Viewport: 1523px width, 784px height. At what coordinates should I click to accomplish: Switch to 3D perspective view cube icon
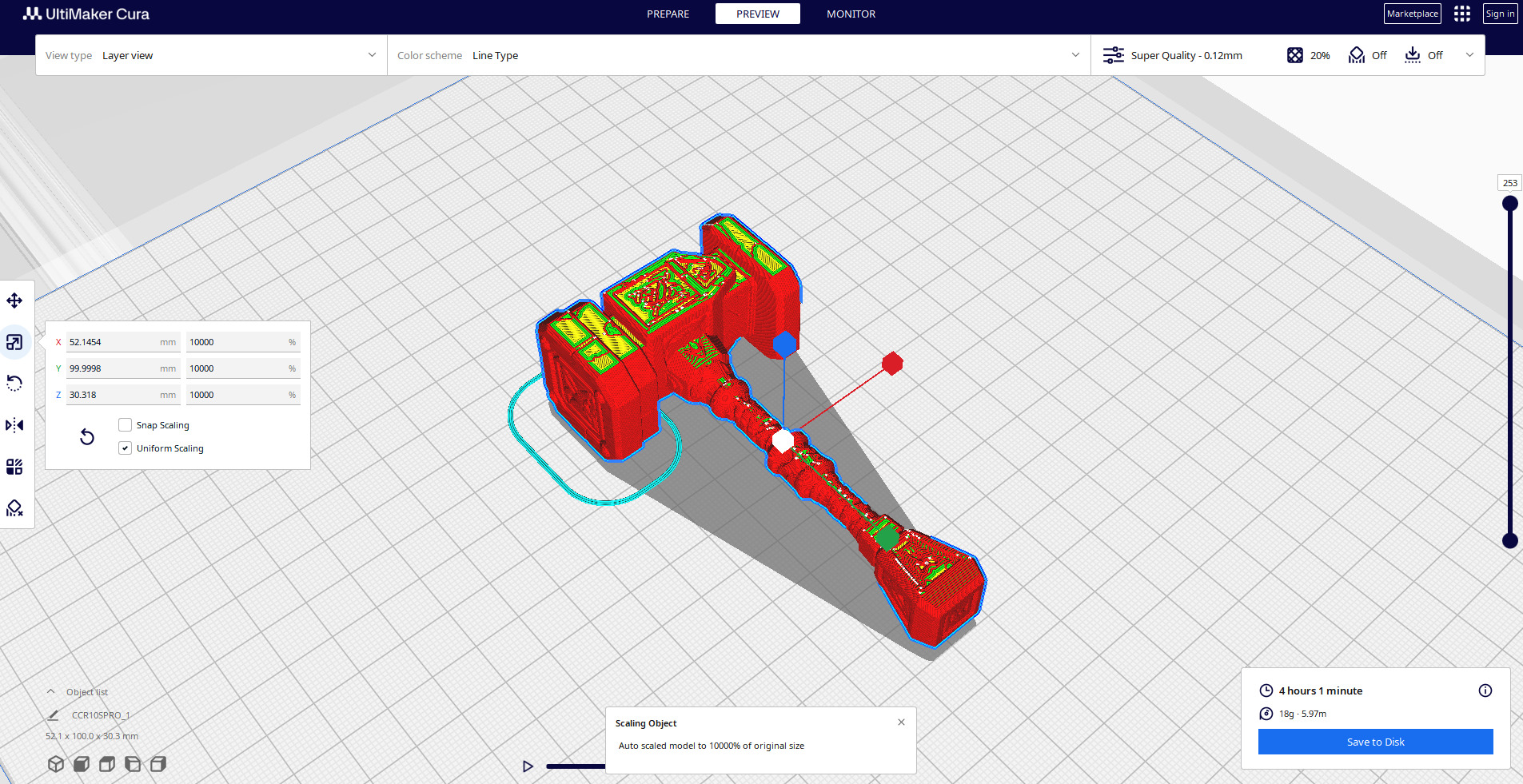[x=56, y=764]
